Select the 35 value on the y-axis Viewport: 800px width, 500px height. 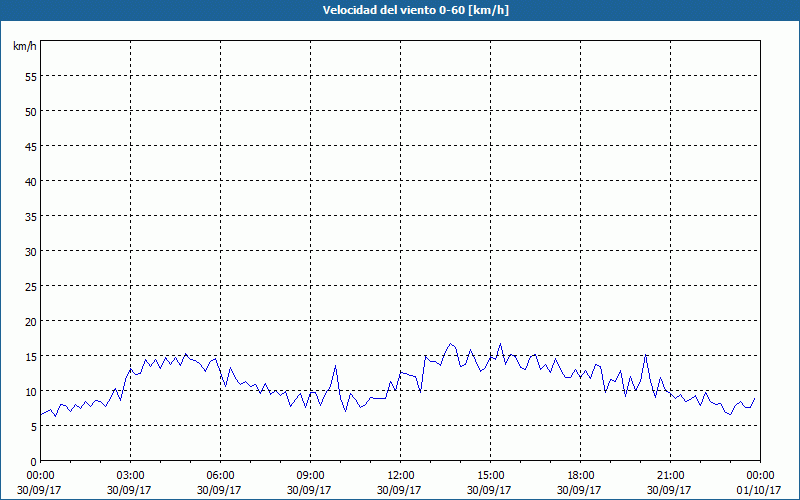tap(31, 216)
